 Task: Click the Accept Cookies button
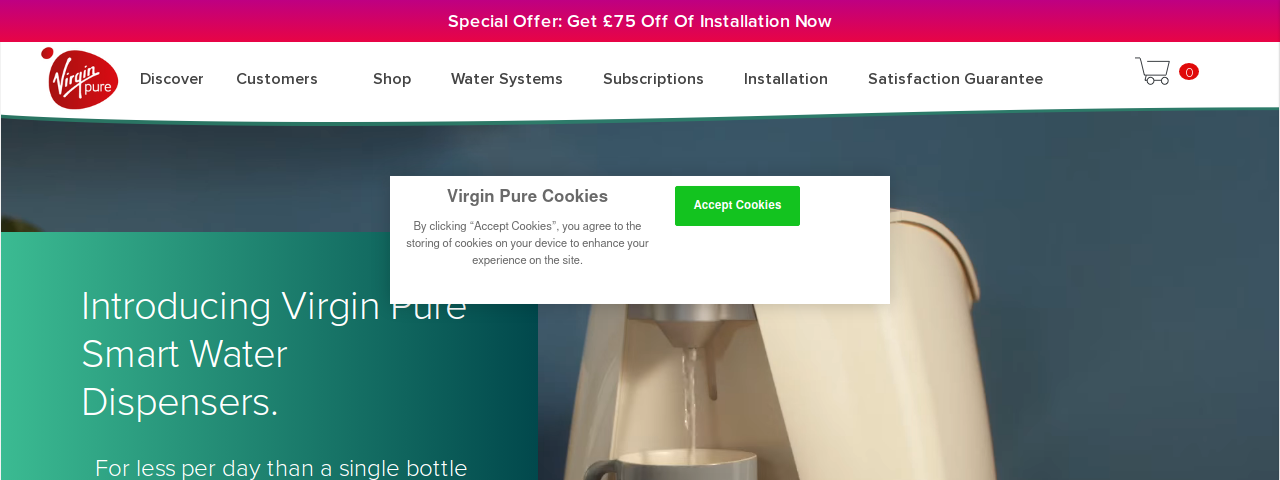737,206
